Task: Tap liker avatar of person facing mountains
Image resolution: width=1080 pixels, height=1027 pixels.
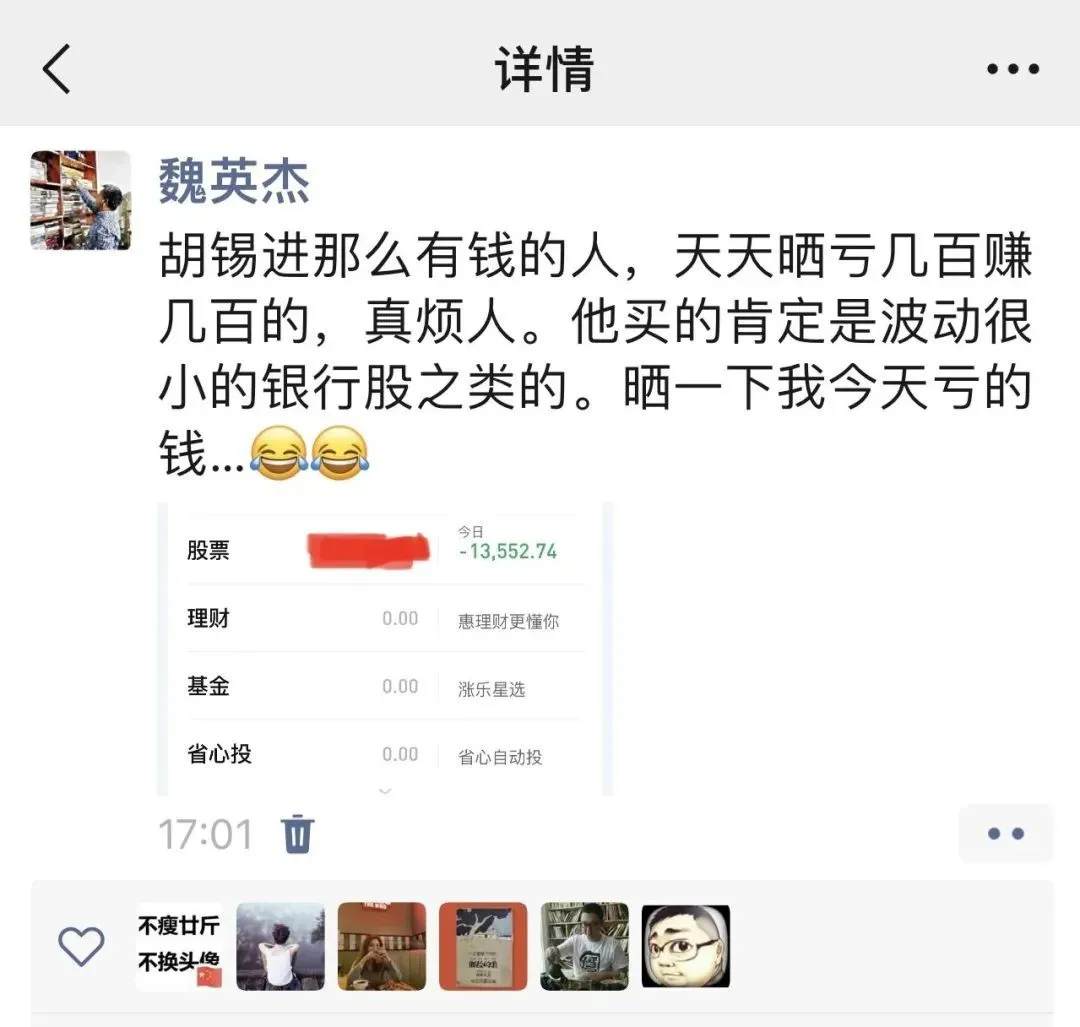Action: click(x=280, y=946)
